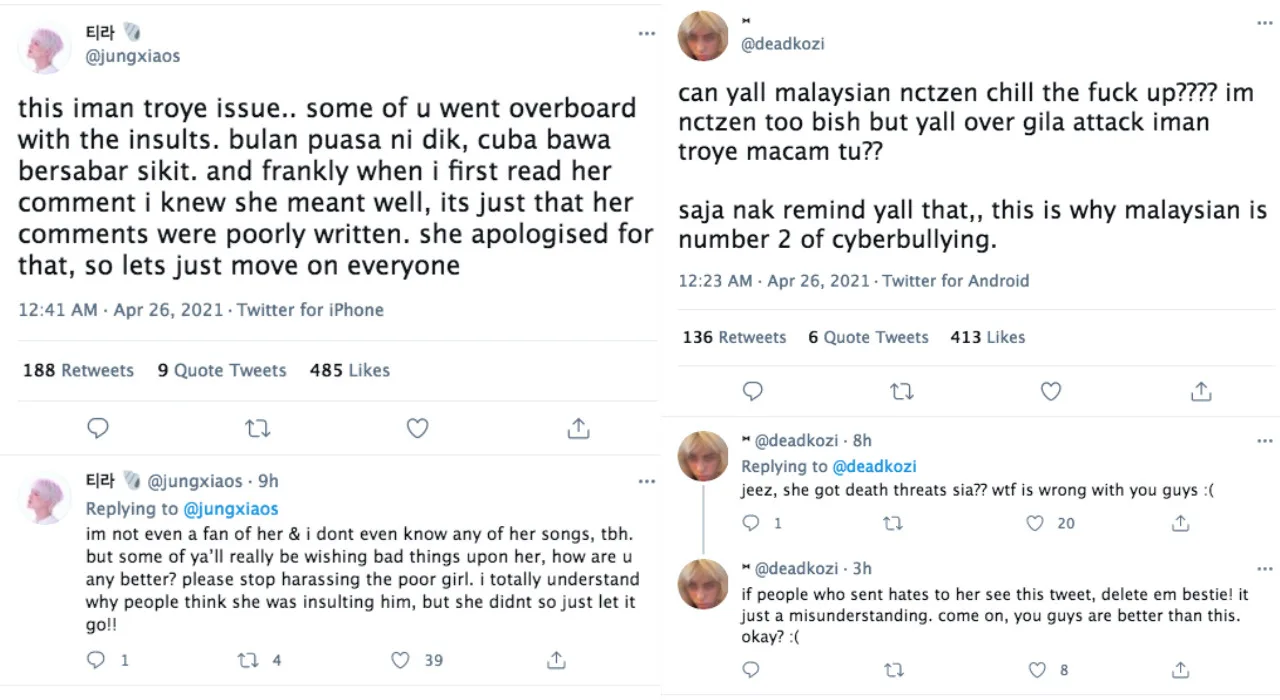
Task: View the 188 Retweets list
Action: 78,370
